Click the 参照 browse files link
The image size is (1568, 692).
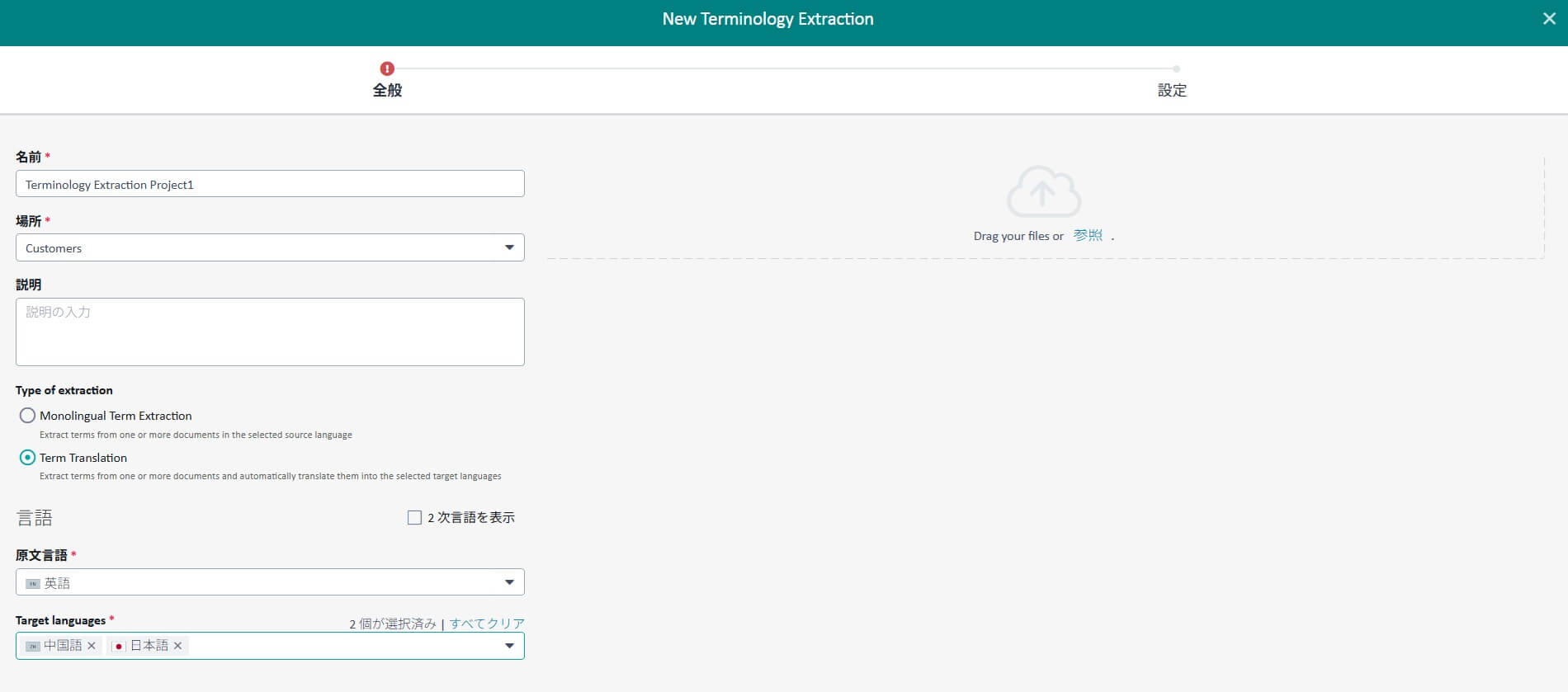tap(1088, 235)
